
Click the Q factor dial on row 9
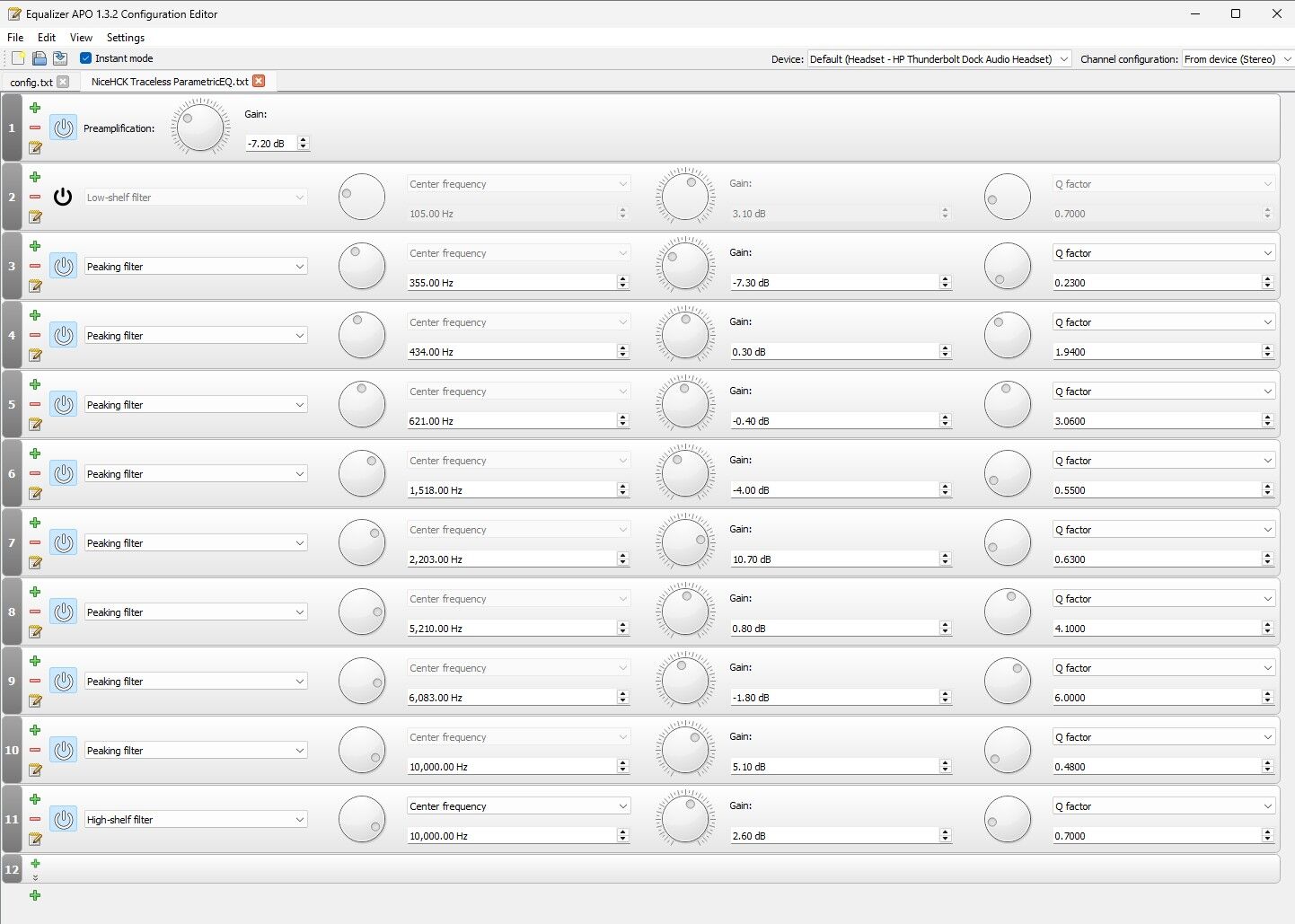tap(1008, 681)
